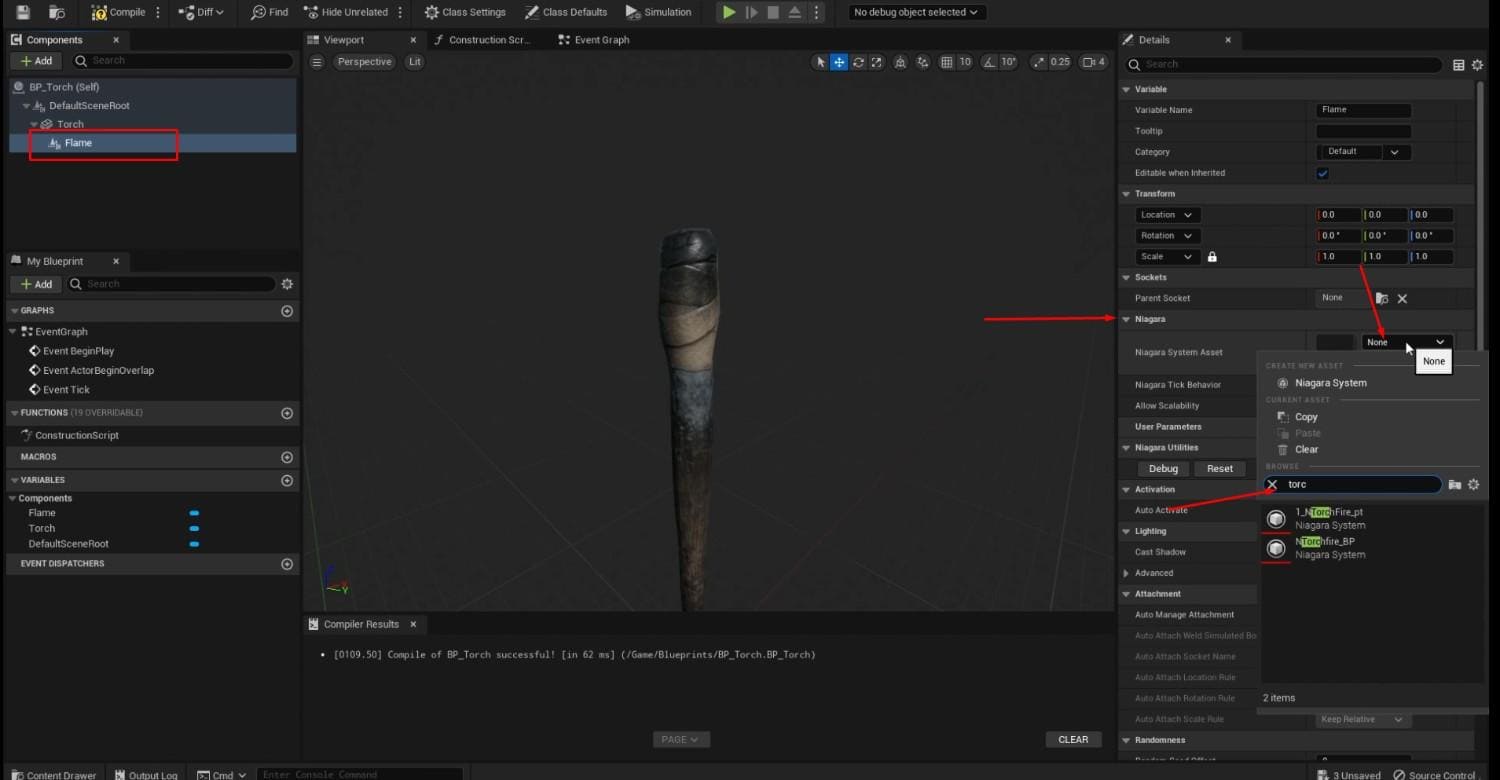This screenshot has width=1500, height=780.
Task: Activate the Scale gizmo tool
Action: click(877, 62)
